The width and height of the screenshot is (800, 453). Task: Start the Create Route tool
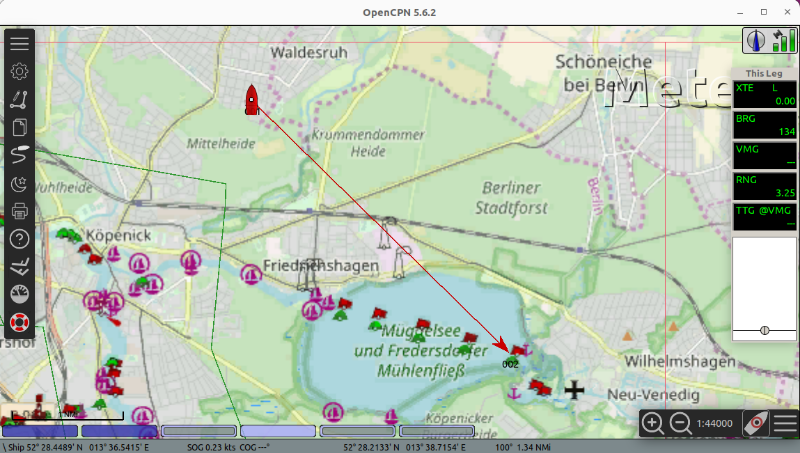tap(19, 155)
